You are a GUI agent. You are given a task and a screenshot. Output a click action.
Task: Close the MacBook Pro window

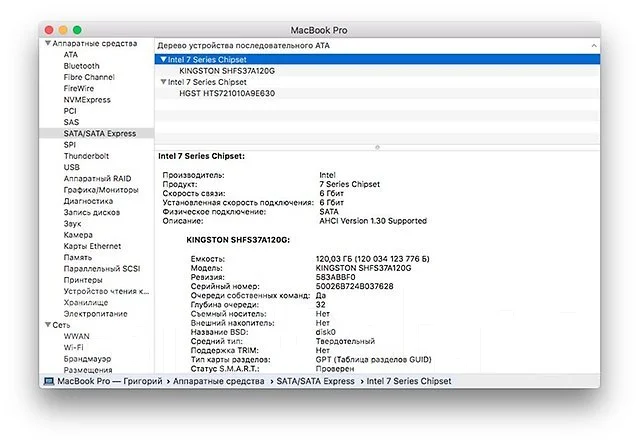[x=49, y=30]
